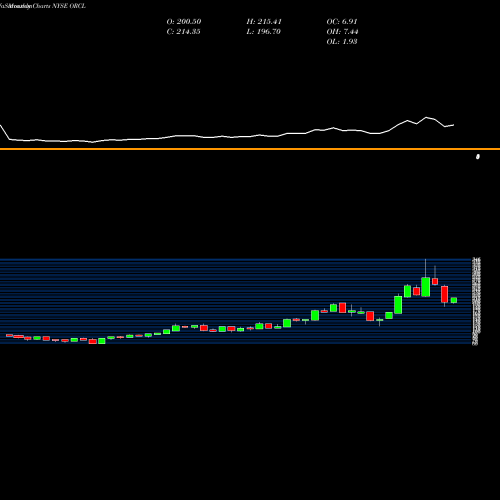
Task: Click the last green candle at chart's right end
Action: (x=454, y=300)
